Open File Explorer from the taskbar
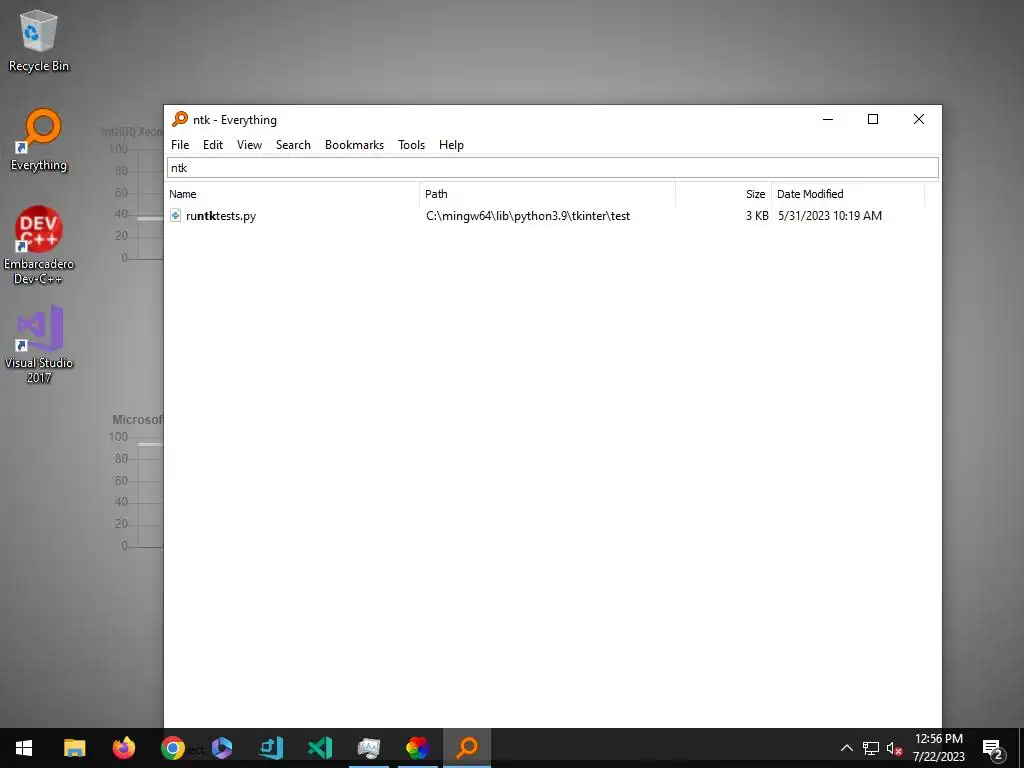This screenshot has height=768, width=1024. tap(74, 748)
